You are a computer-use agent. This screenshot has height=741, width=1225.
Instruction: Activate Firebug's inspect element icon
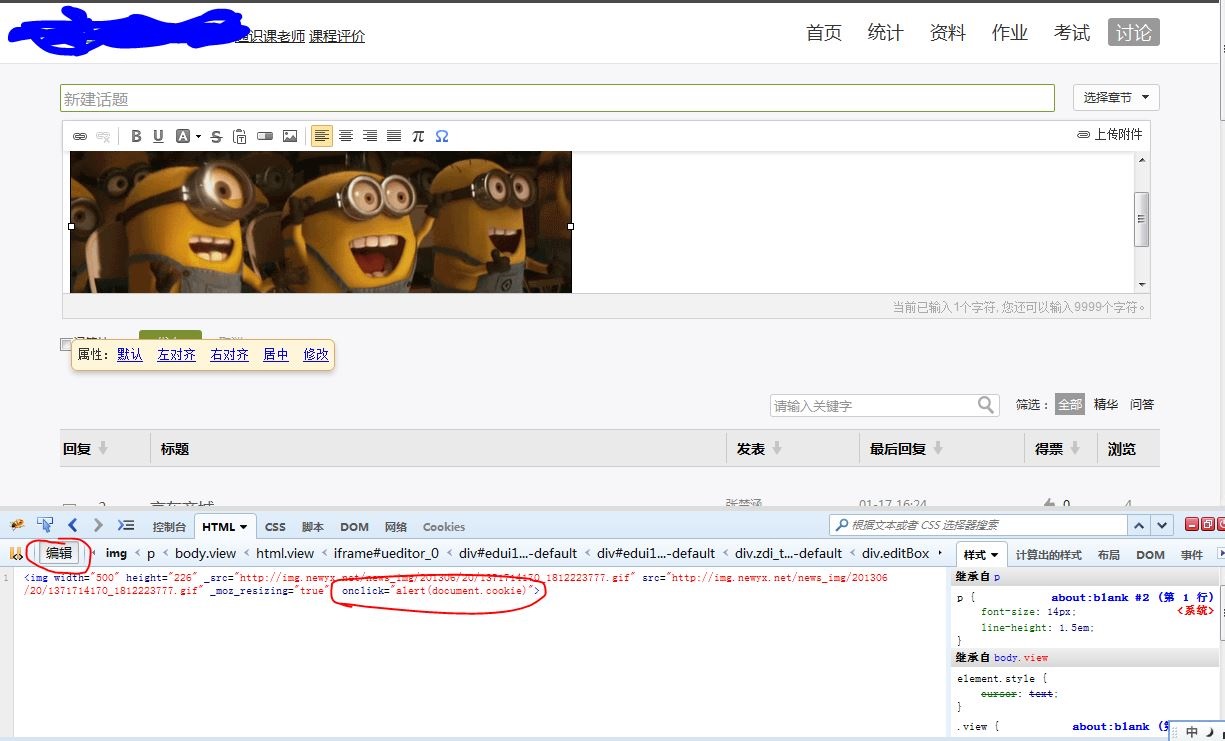click(x=45, y=524)
